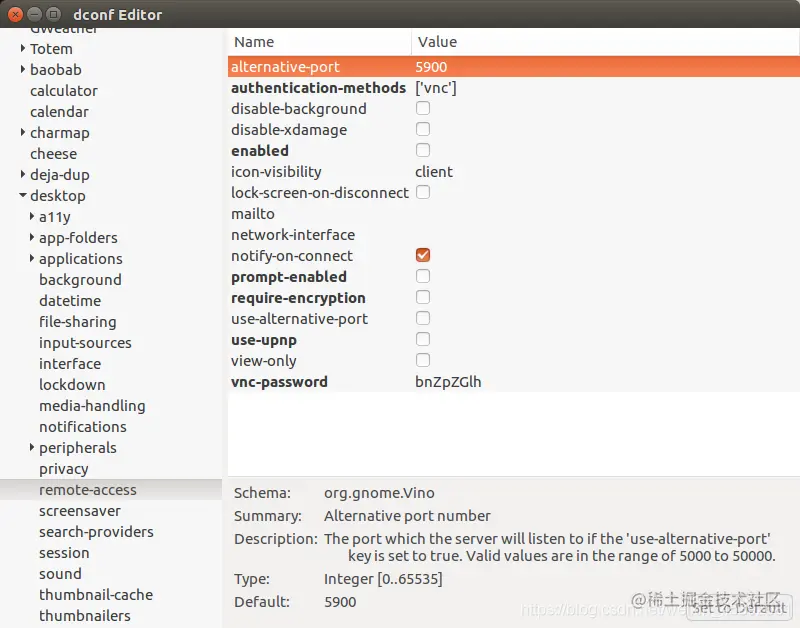This screenshot has width=800, height=628.
Task: Click the Set to Default button
Action: click(739, 608)
